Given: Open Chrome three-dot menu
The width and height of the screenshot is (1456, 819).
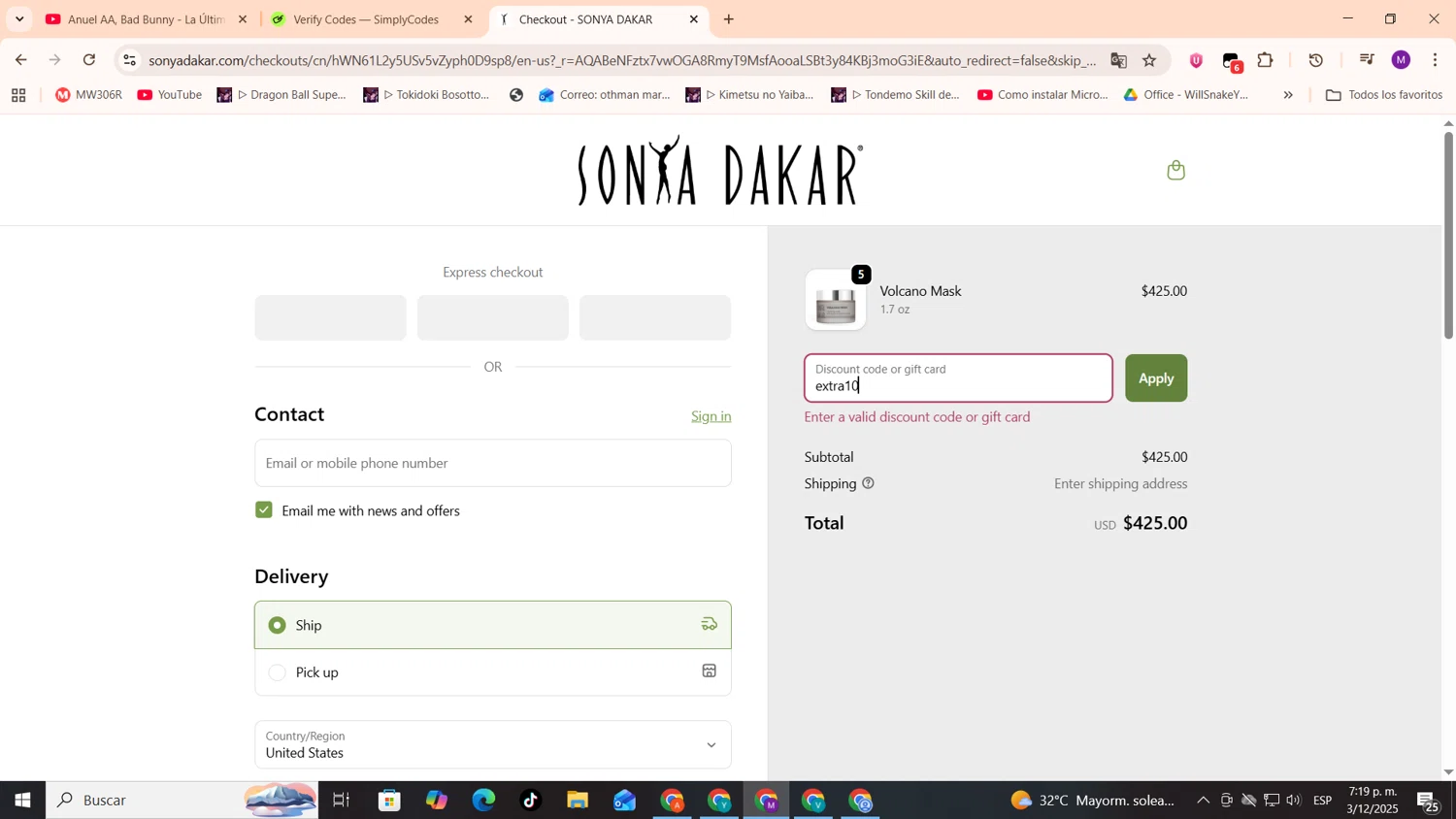Looking at the screenshot, I should (1435, 60).
